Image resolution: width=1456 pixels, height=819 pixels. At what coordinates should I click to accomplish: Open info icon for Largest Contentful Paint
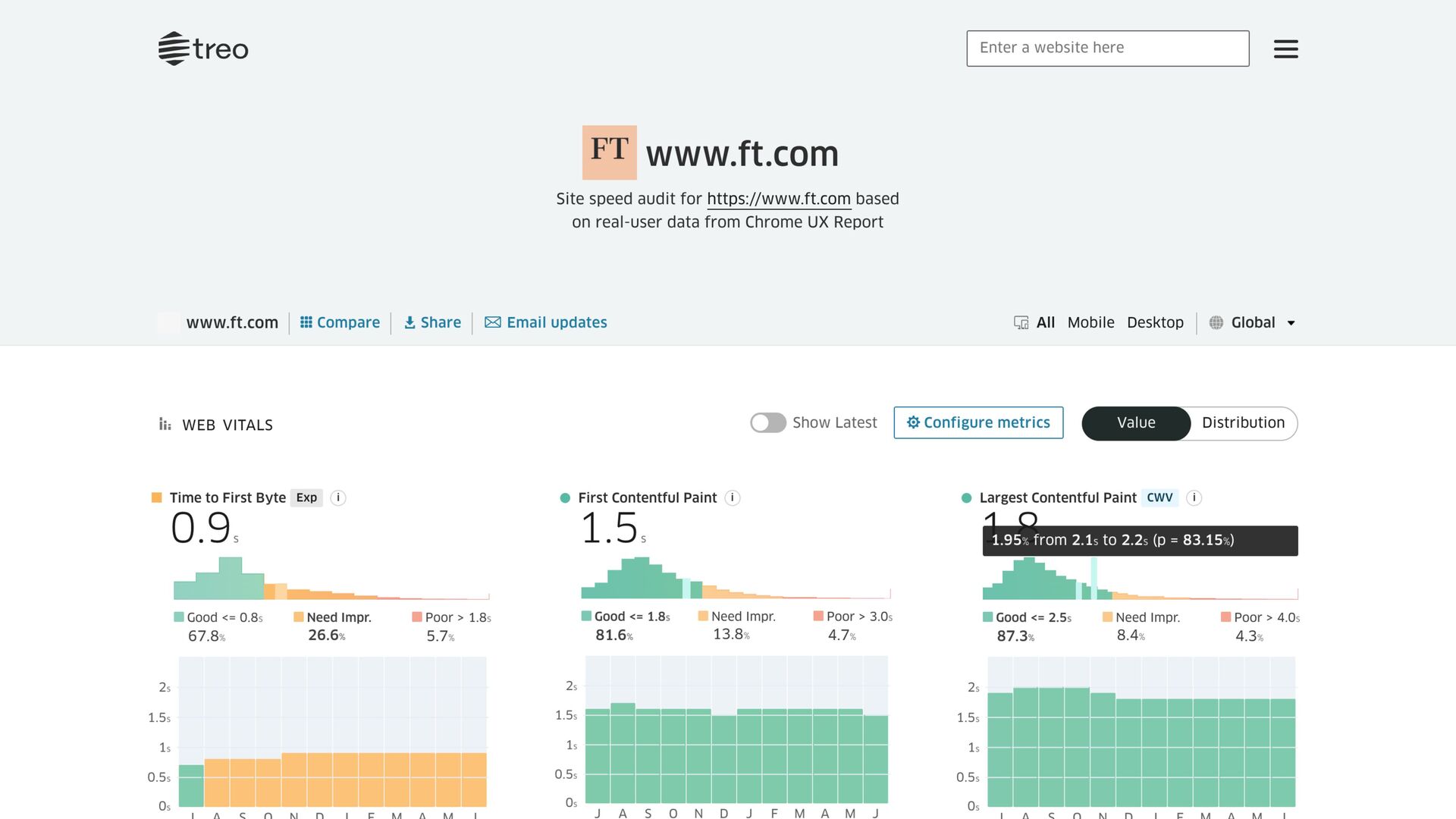pos(1194,497)
